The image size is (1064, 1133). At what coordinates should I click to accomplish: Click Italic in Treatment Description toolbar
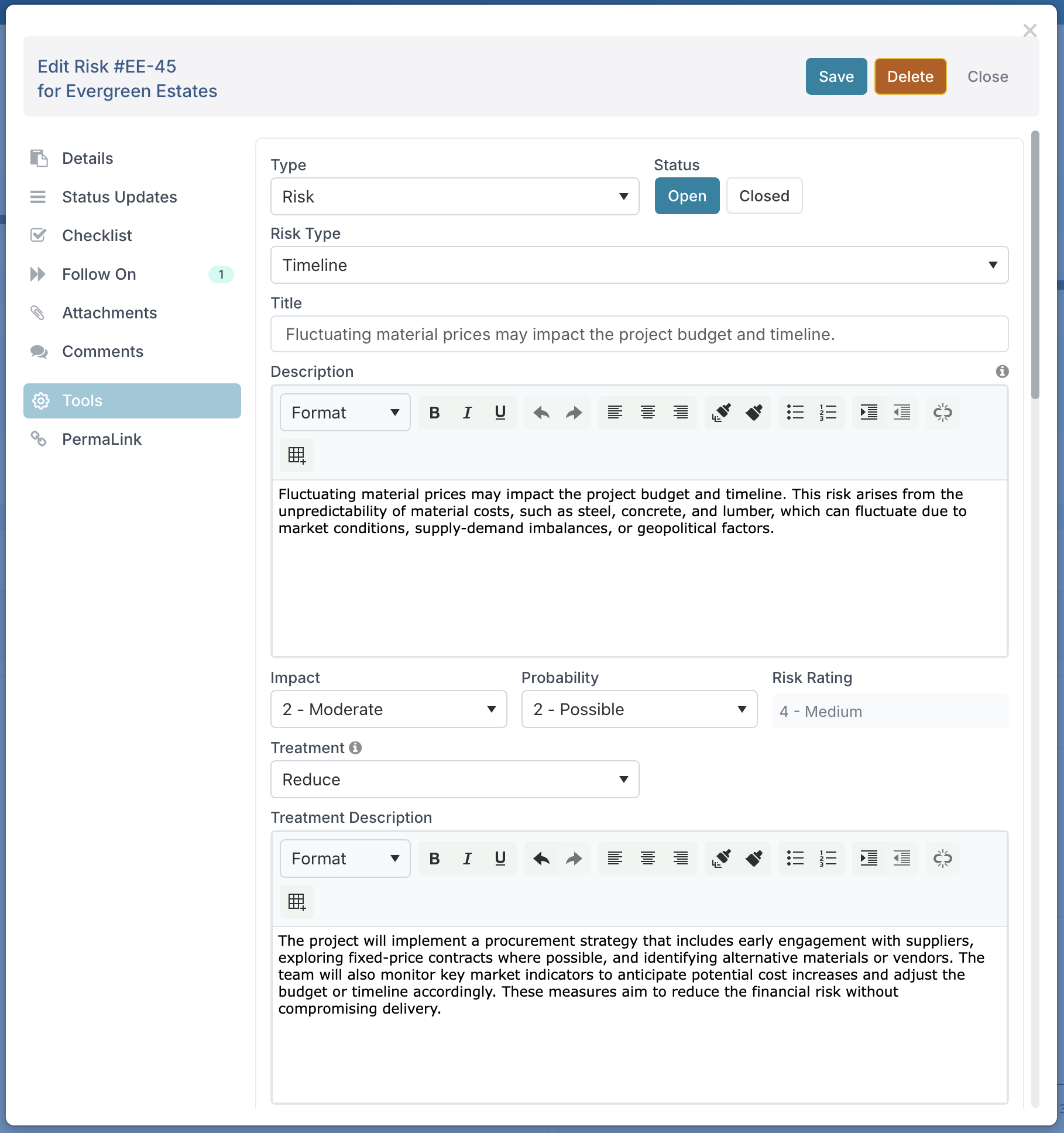467,859
